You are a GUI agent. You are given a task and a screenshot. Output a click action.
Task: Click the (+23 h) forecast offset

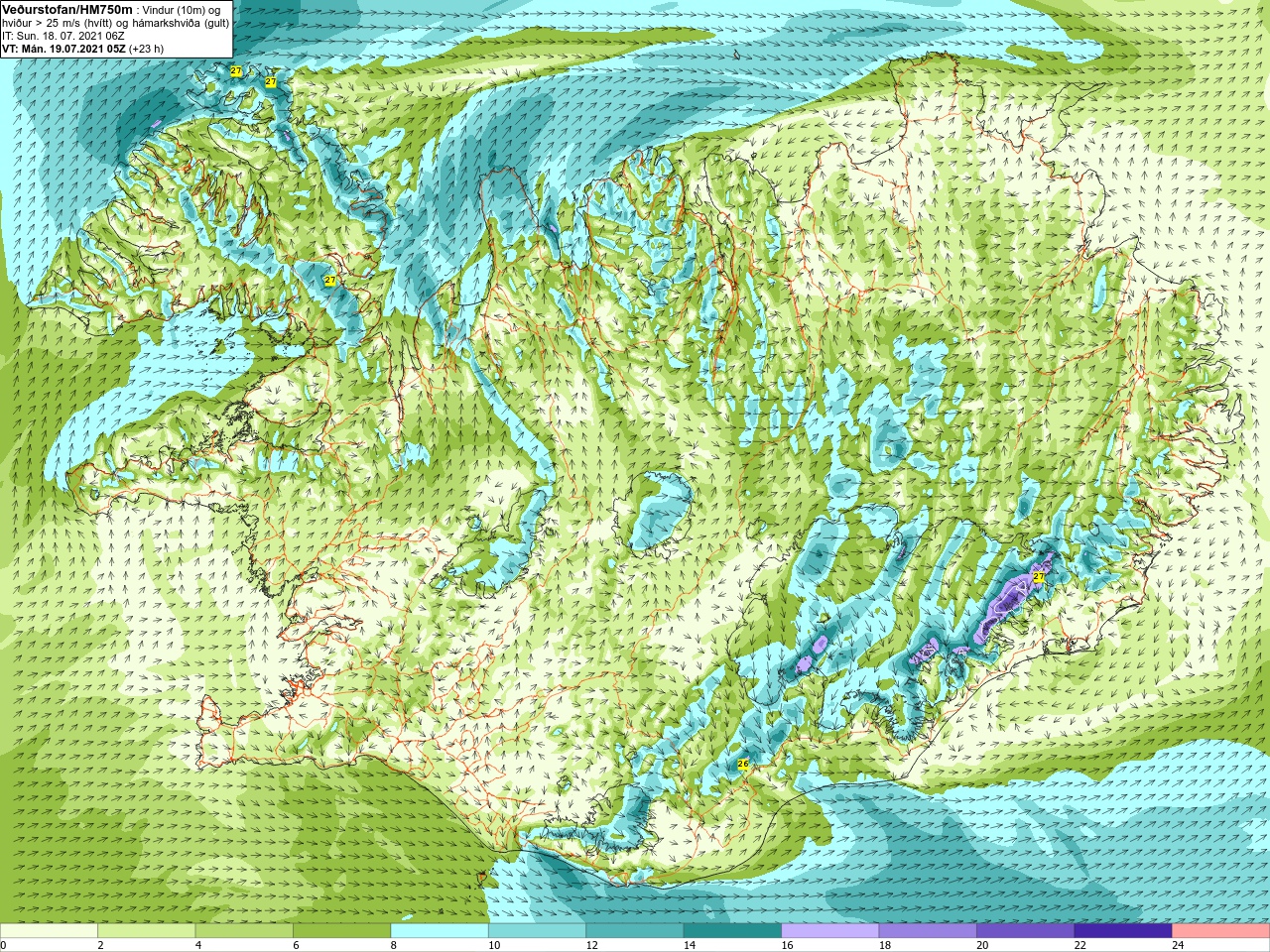click(147, 49)
